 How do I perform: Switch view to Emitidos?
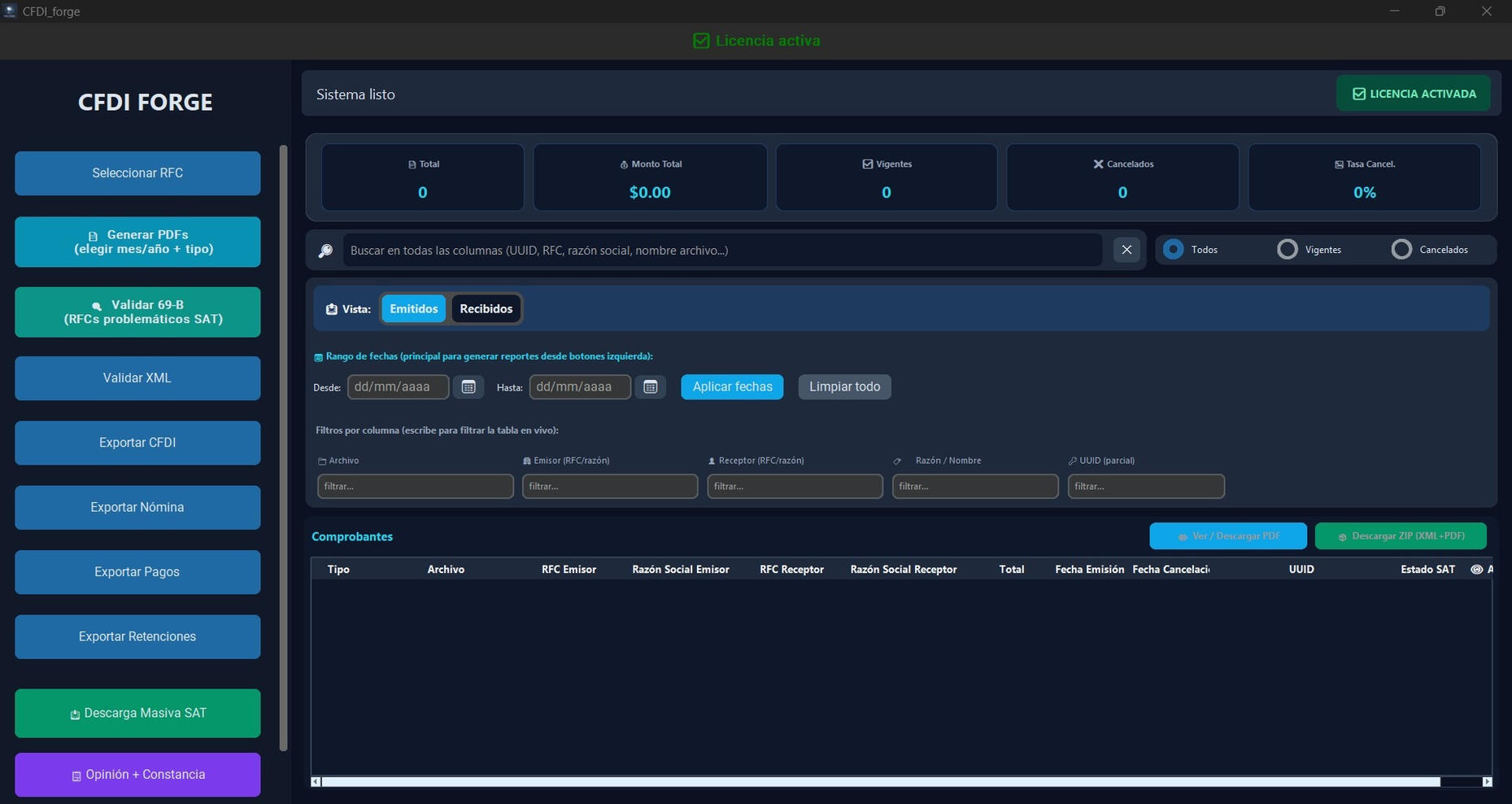pyautogui.click(x=413, y=309)
